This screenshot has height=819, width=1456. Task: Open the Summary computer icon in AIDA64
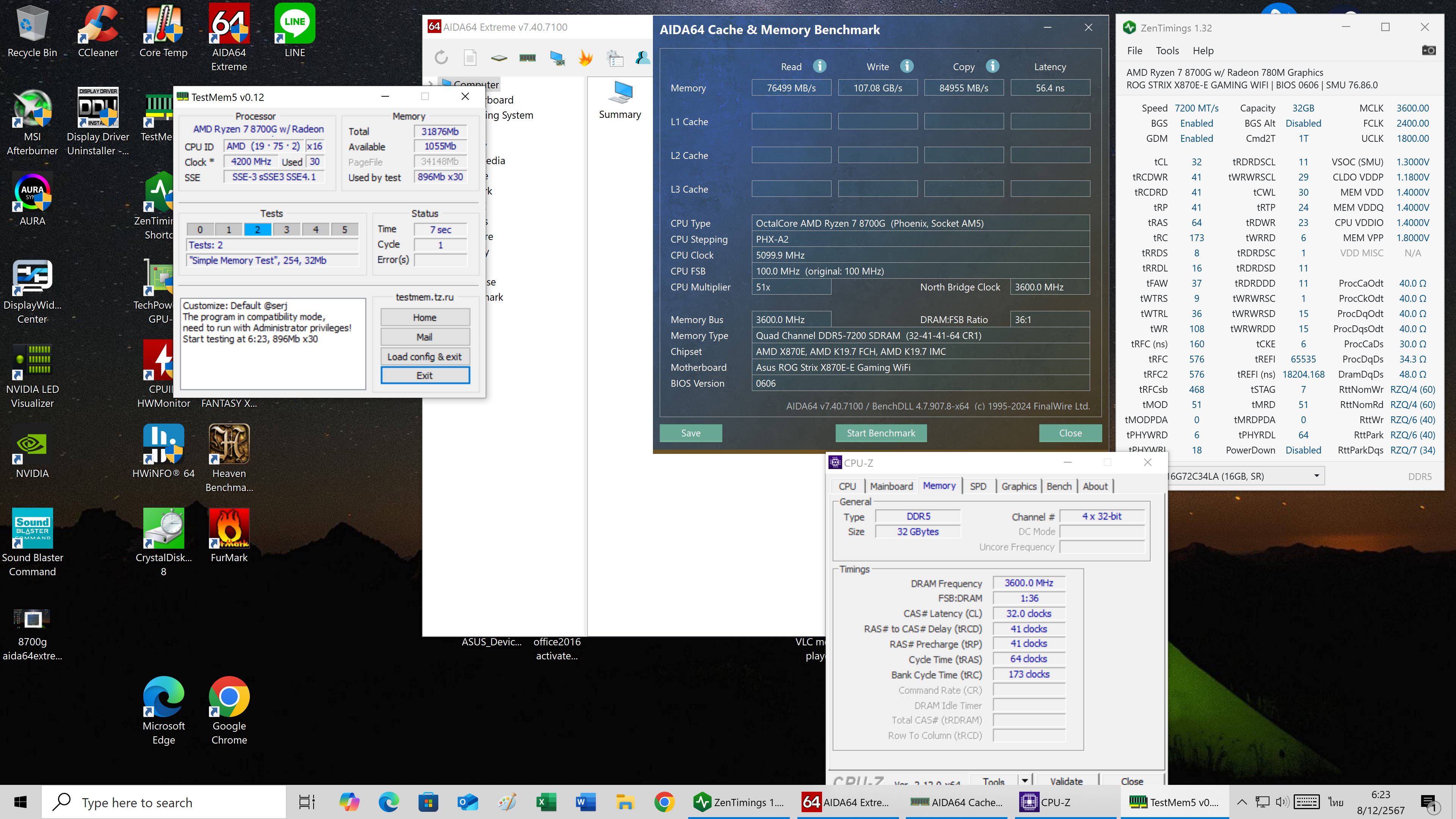[620, 100]
